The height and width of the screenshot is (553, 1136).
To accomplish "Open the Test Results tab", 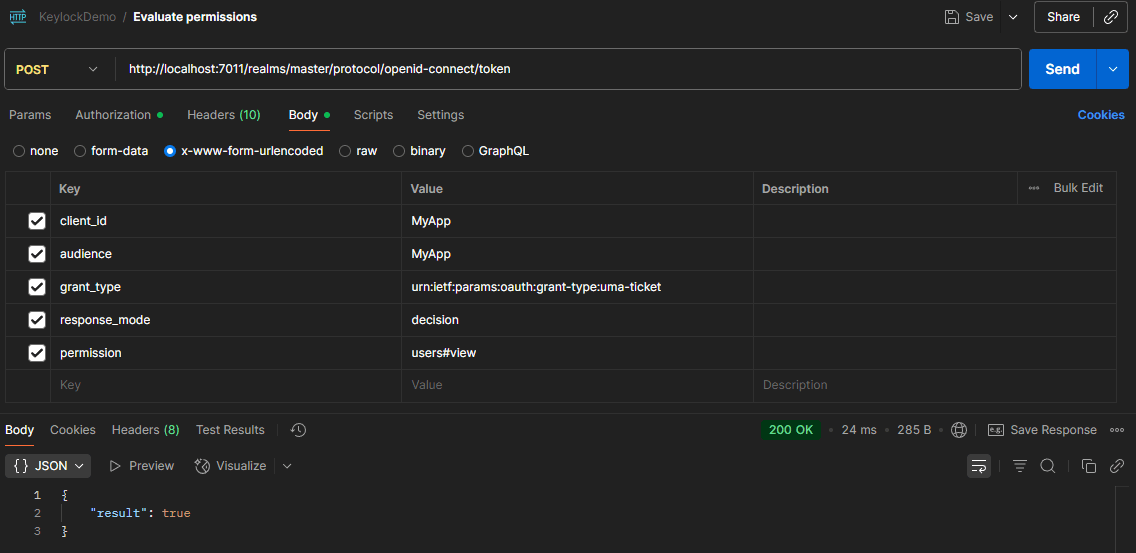I will pyautogui.click(x=230, y=430).
